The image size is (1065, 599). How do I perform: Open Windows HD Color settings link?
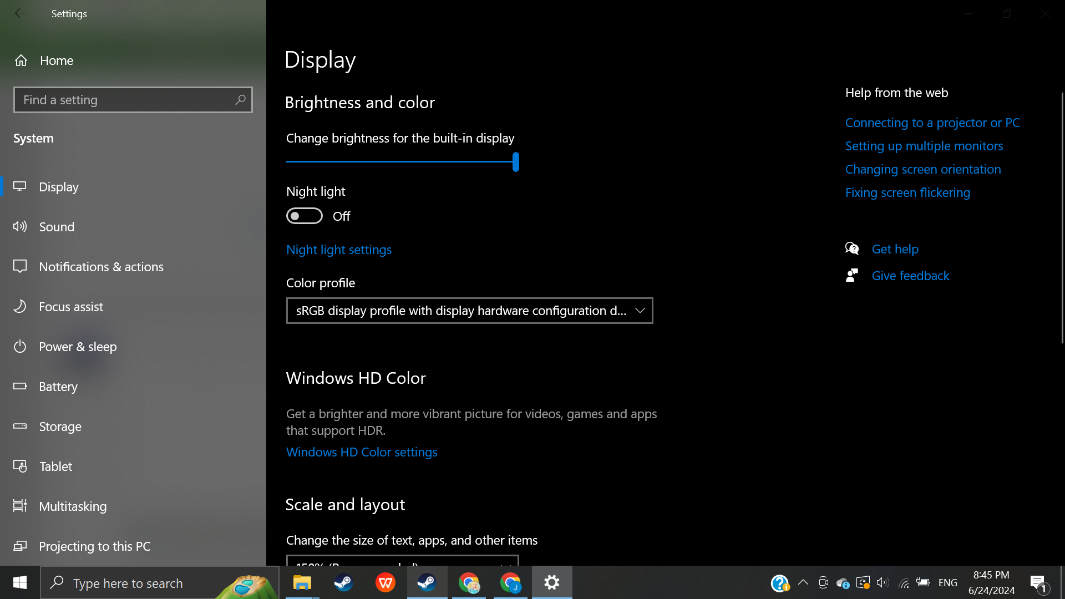362,452
